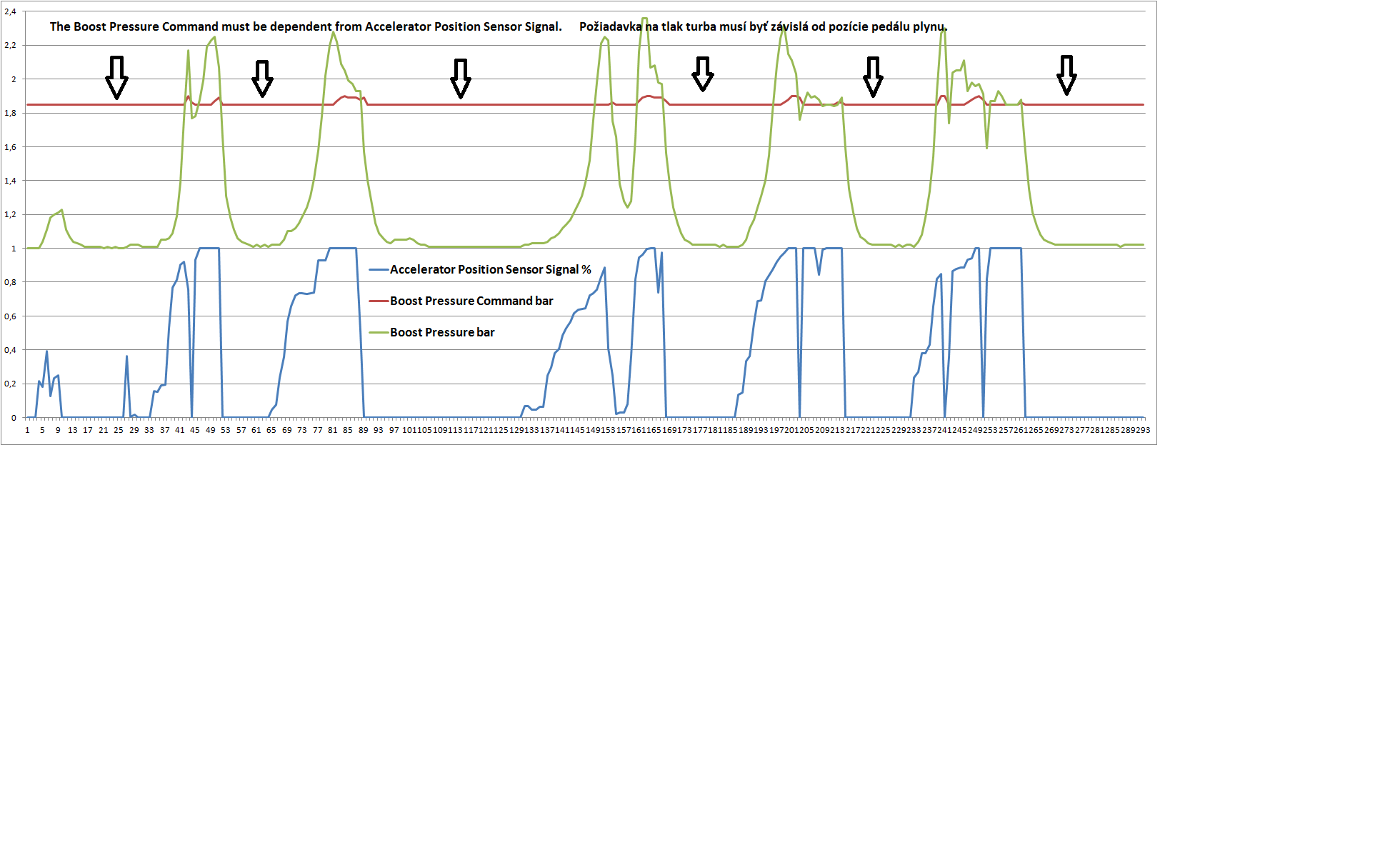Click the 13 label on the horizontal axis

(x=73, y=430)
